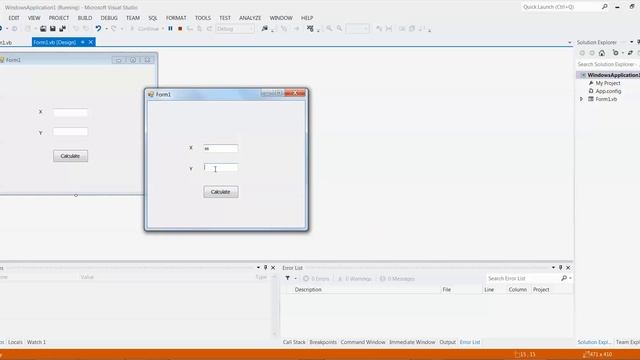Open the BUILD menu
640x360 pixels.
[x=84, y=18]
